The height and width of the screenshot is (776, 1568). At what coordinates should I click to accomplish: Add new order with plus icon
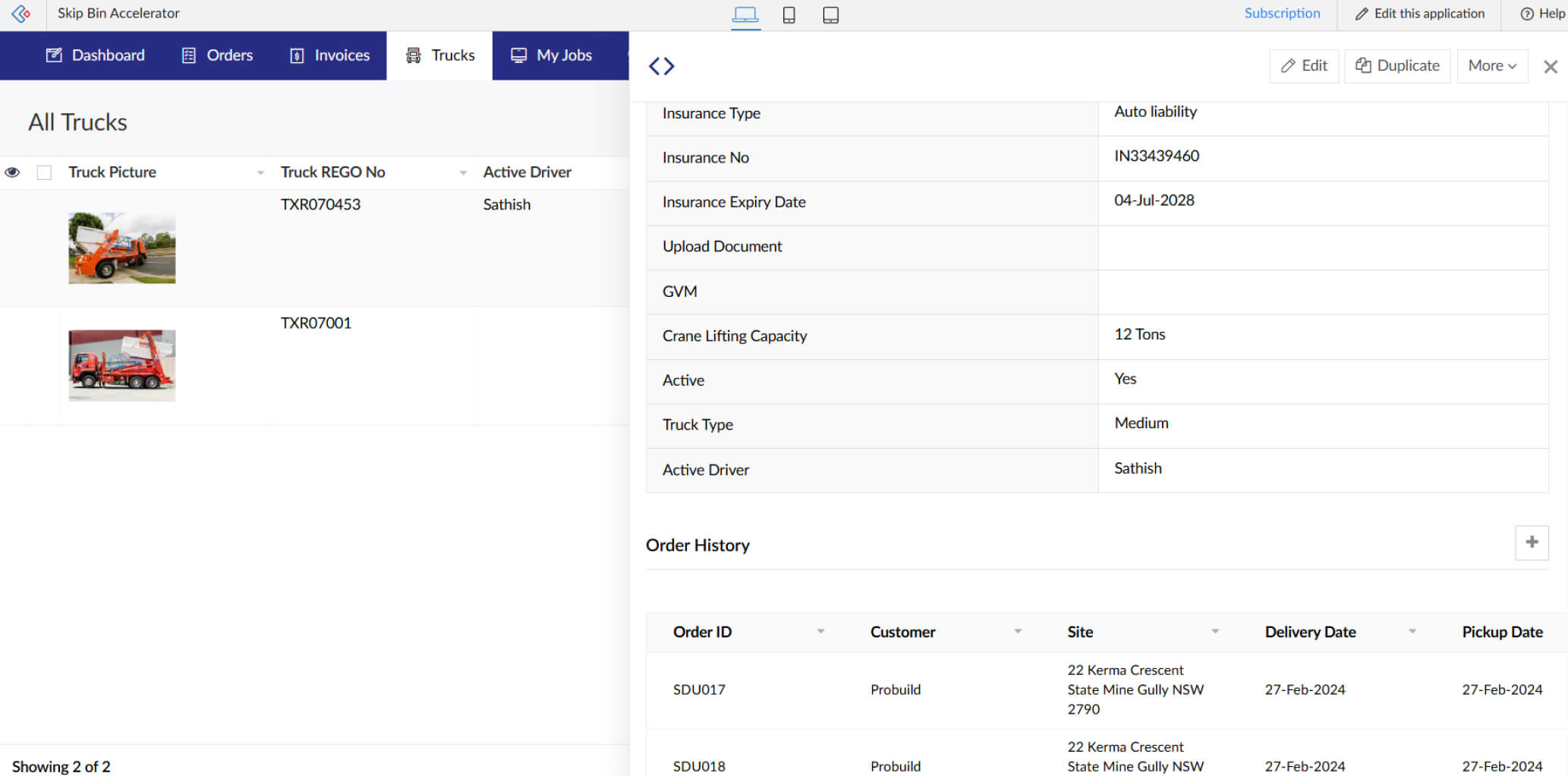tap(1532, 542)
